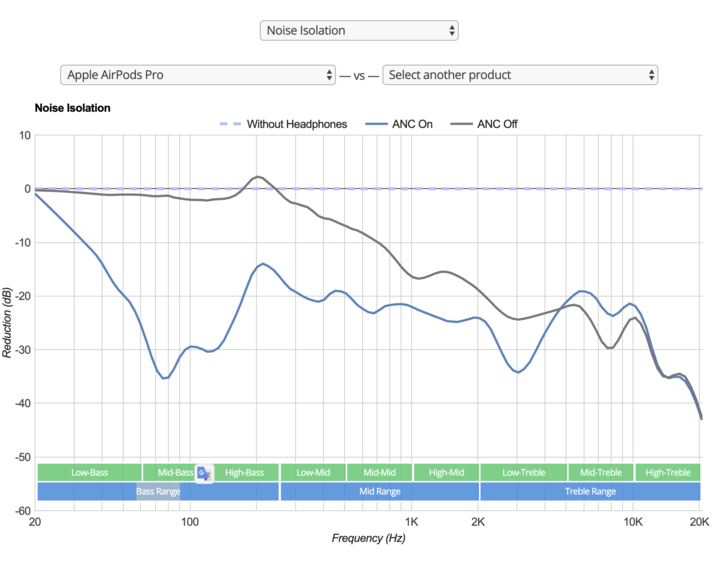Viewport: 720px width, 563px height.
Task: Click the Google Translate icon on the chart
Action: 204,473
